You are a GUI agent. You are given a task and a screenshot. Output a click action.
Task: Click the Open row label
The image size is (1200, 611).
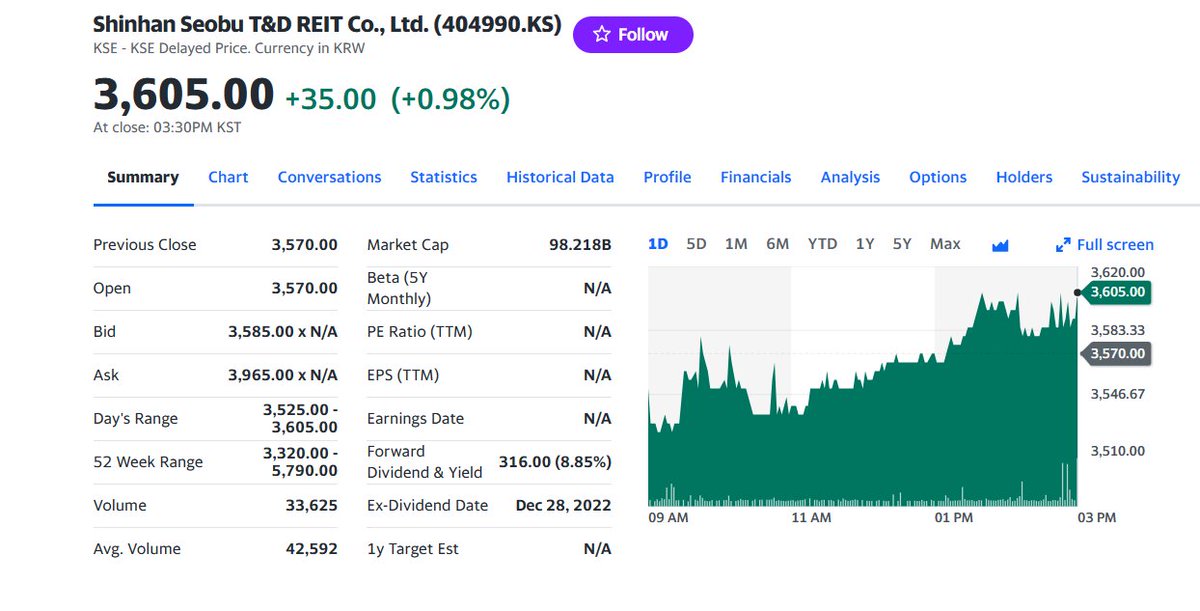click(112, 288)
